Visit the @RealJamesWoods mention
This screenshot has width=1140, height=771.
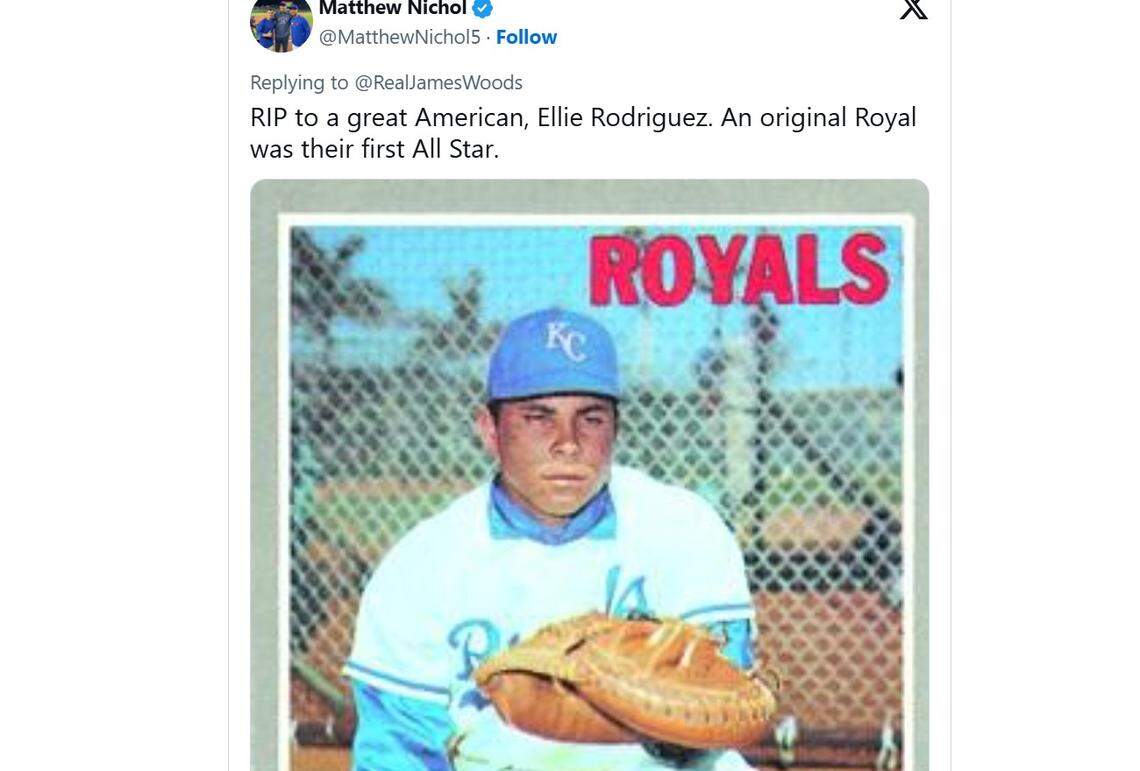pyautogui.click(x=441, y=82)
